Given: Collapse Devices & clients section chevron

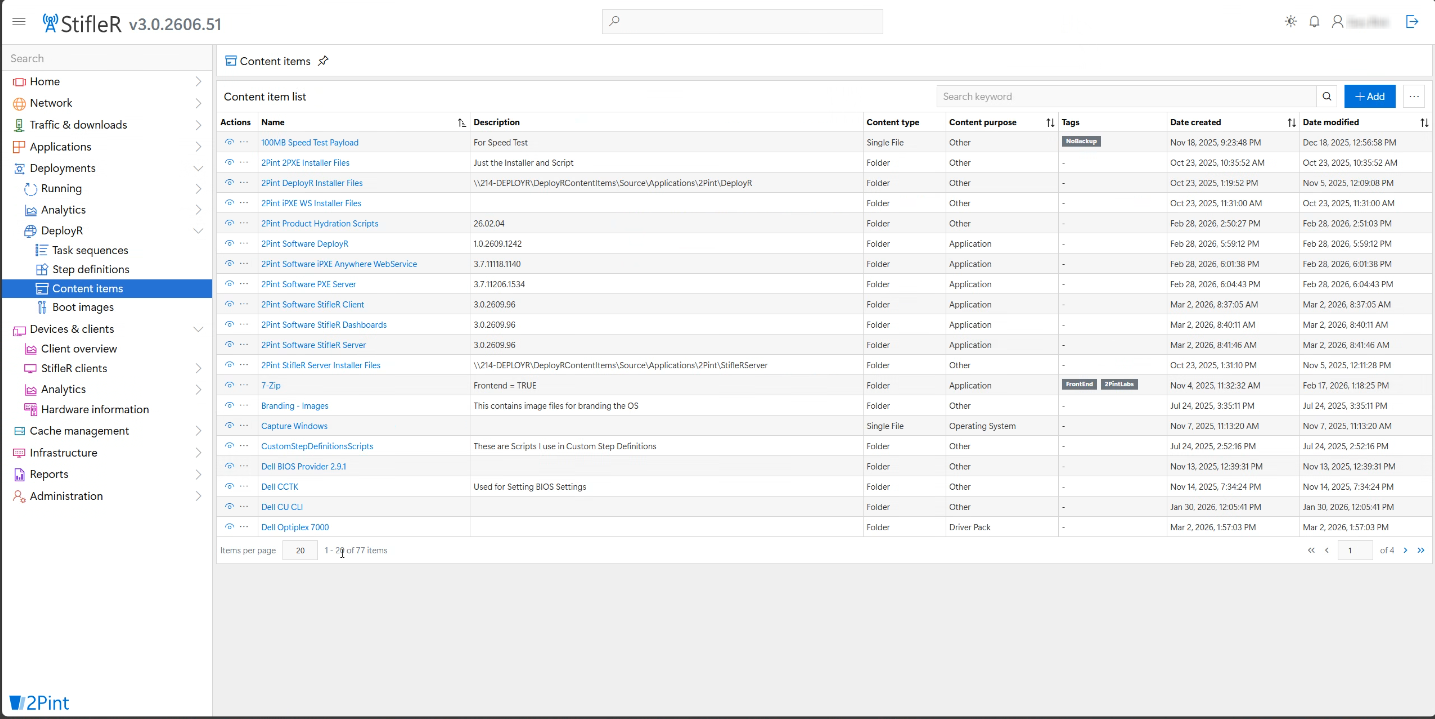Looking at the screenshot, I should click(x=198, y=329).
